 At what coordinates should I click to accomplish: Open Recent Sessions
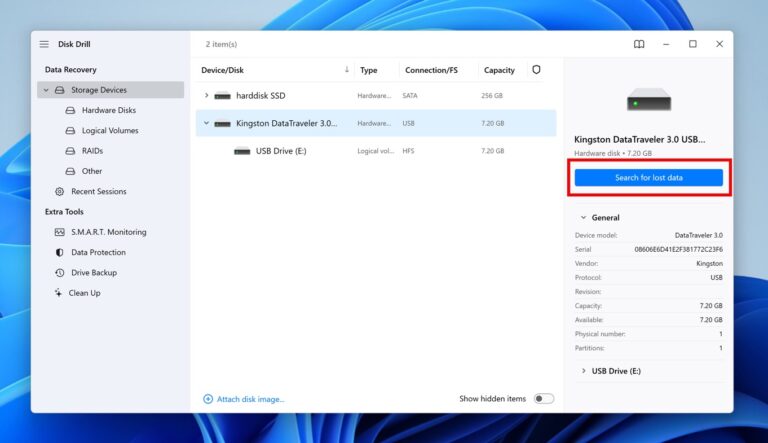coord(99,192)
